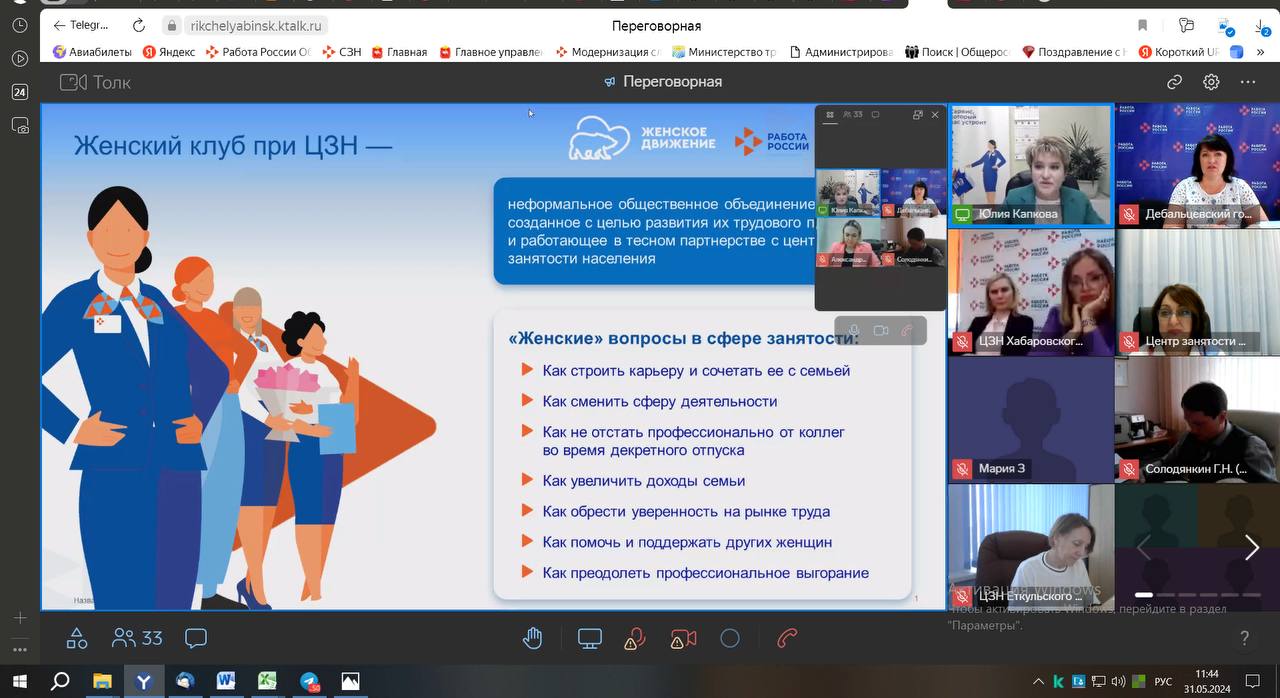Image resolution: width=1280 pixels, height=698 pixels.
Task: Open meeting settings gear
Action: [1211, 82]
